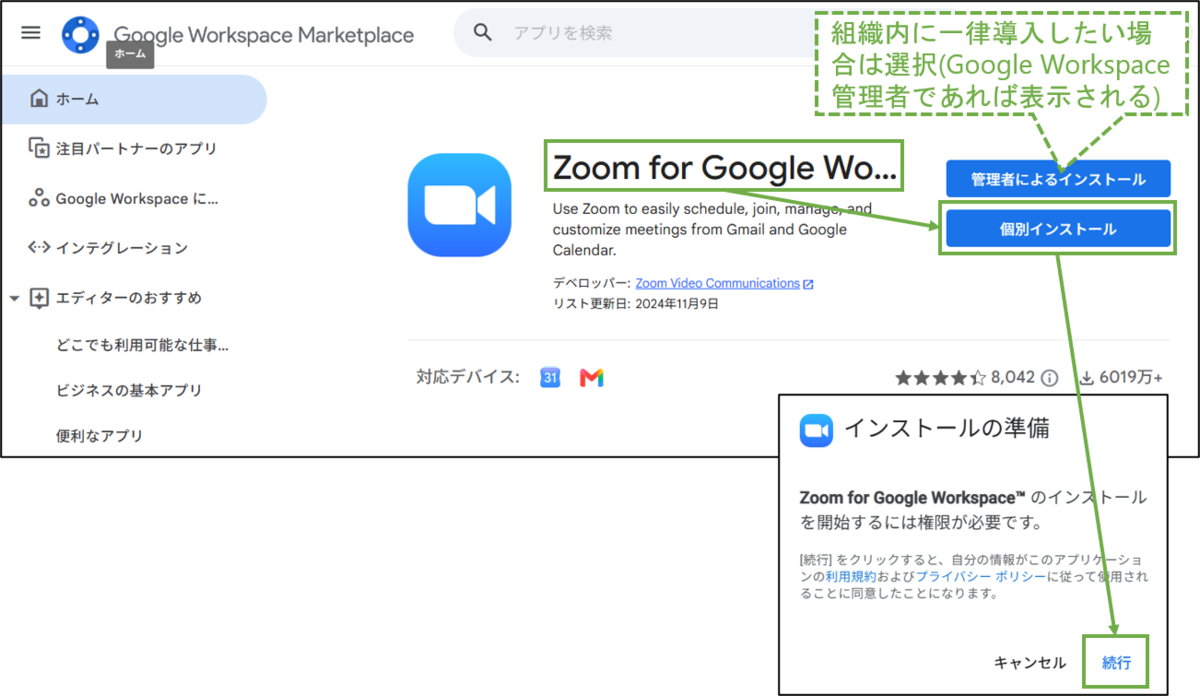Click the リスト更新日: 2024年11月9日 text

(x=635, y=304)
